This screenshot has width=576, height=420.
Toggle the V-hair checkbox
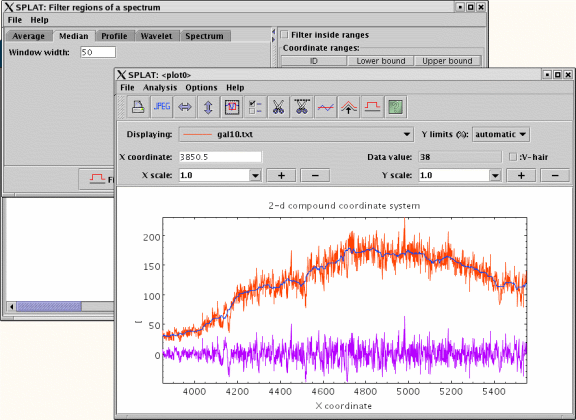pyautogui.click(x=512, y=157)
